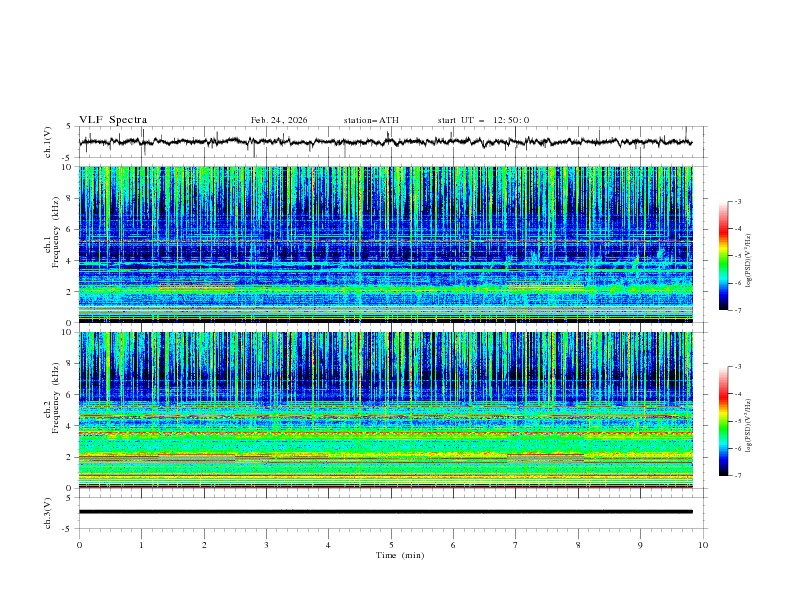Click inside the ch.2 spectrogram panel

click(385, 410)
